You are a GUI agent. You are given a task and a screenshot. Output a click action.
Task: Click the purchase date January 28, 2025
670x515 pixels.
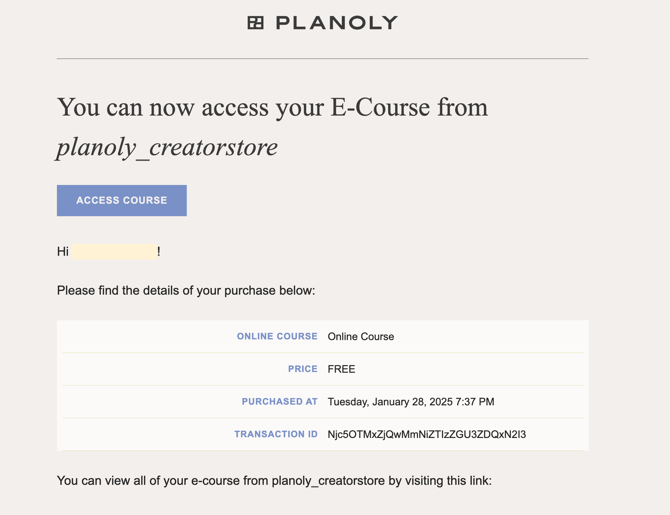tap(411, 402)
